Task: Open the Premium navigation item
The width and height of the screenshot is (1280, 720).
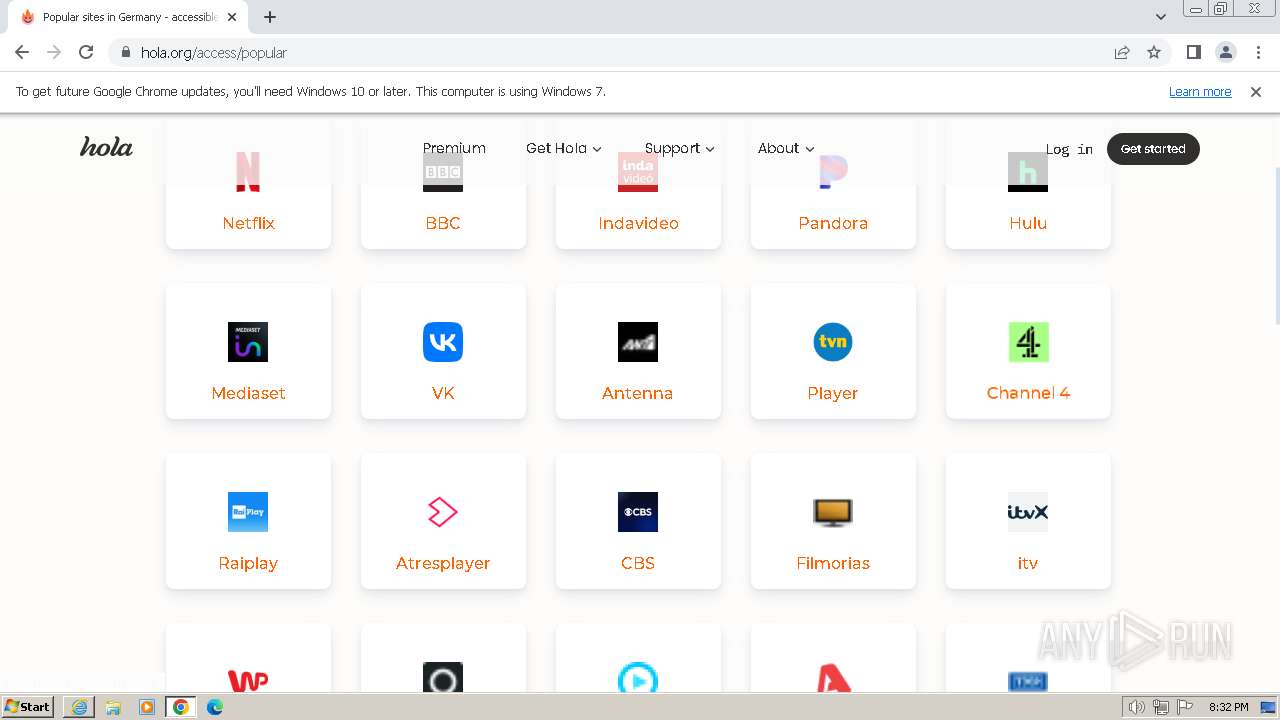Action: (x=454, y=148)
